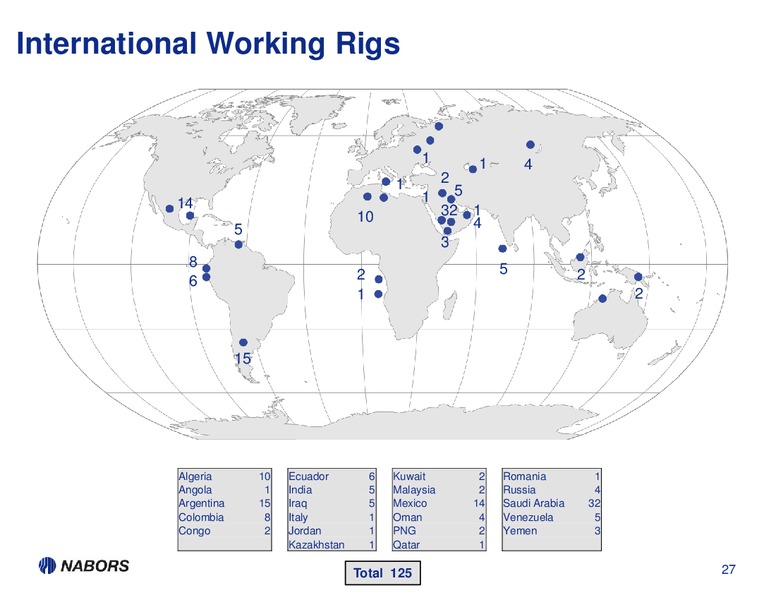Click the Iraq label in table
The image size is (776, 600).
pos(297,503)
